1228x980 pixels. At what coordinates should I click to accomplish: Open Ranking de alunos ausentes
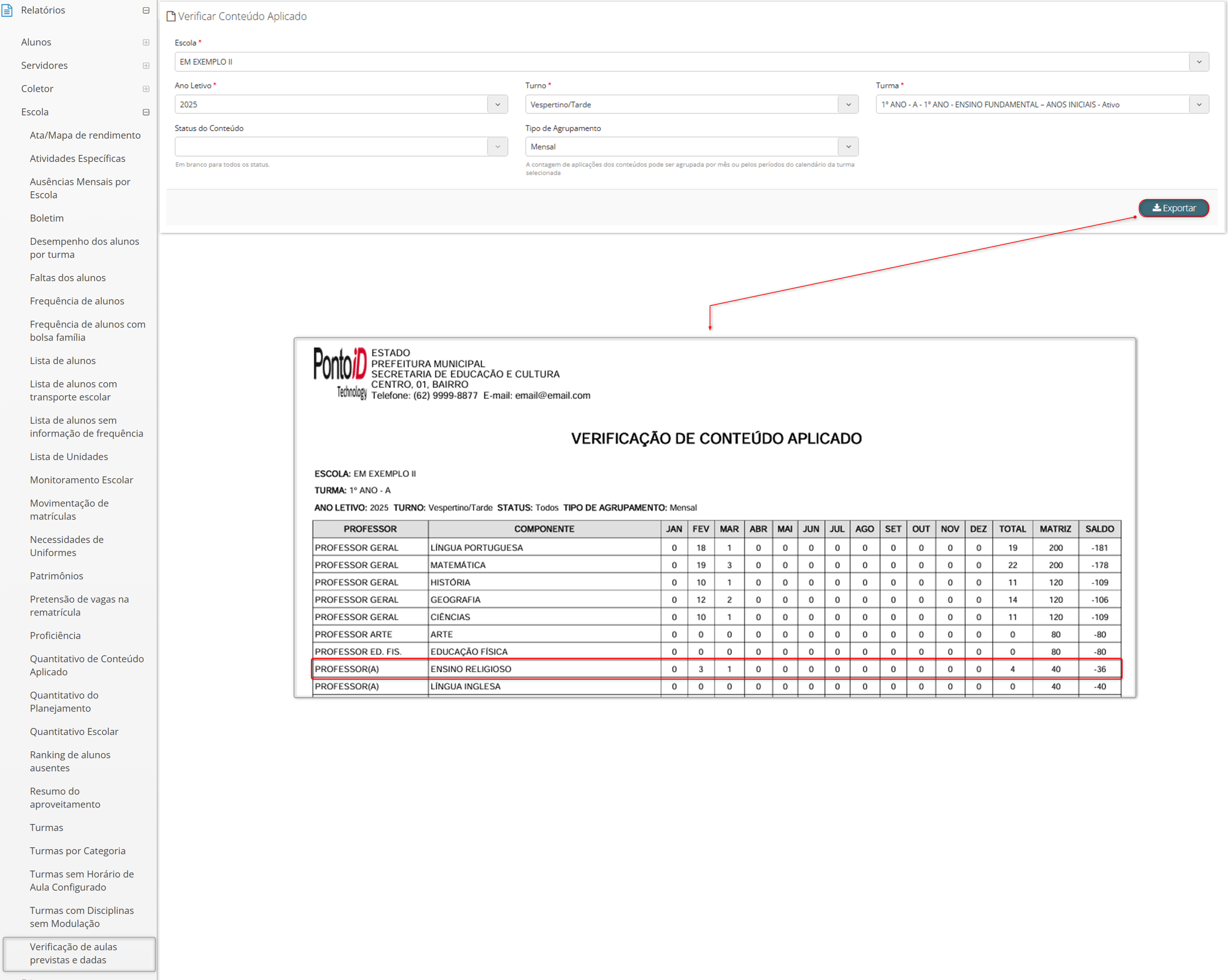[70, 761]
